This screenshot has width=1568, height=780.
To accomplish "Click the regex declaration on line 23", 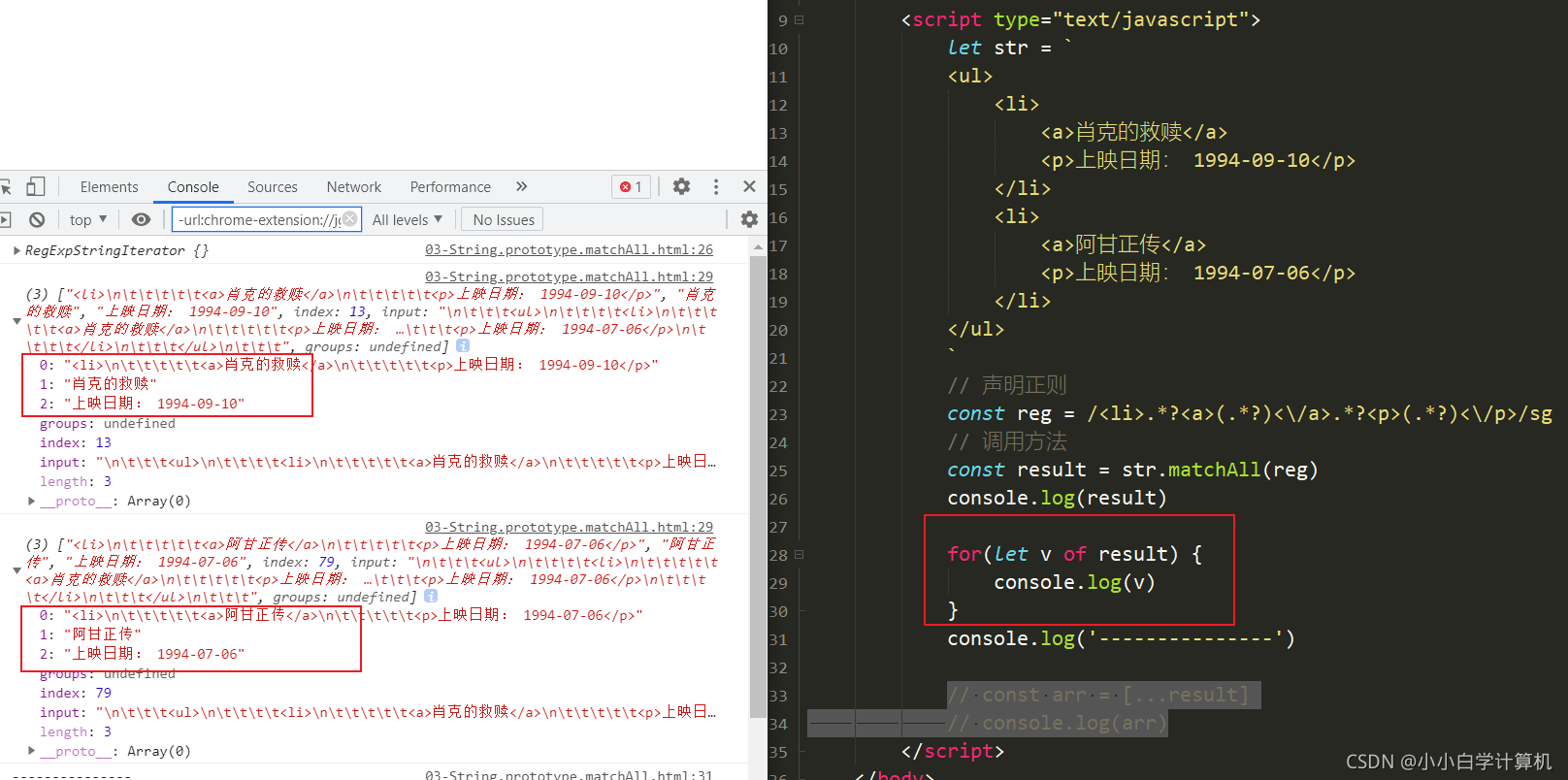I will (x=1250, y=414).
